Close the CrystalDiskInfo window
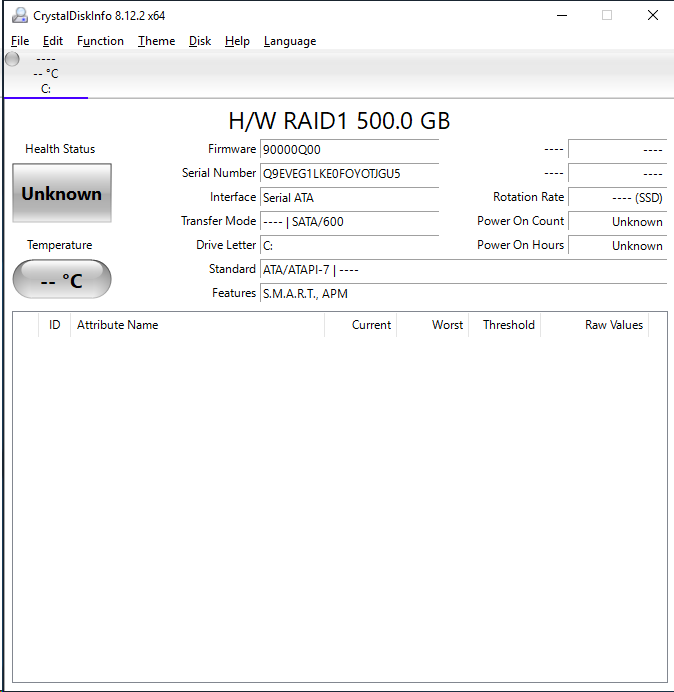674x692 pixels. [x=653, y=15]
